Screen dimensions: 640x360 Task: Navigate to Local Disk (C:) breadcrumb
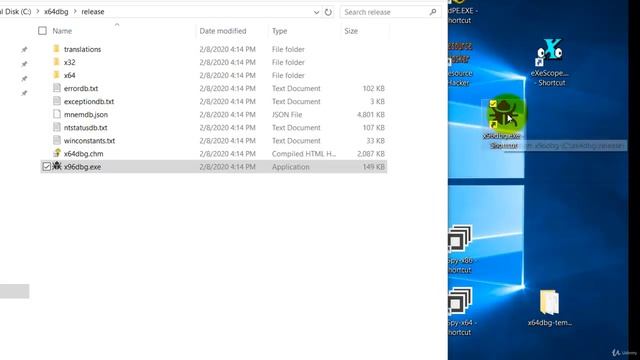click(16, 12)
